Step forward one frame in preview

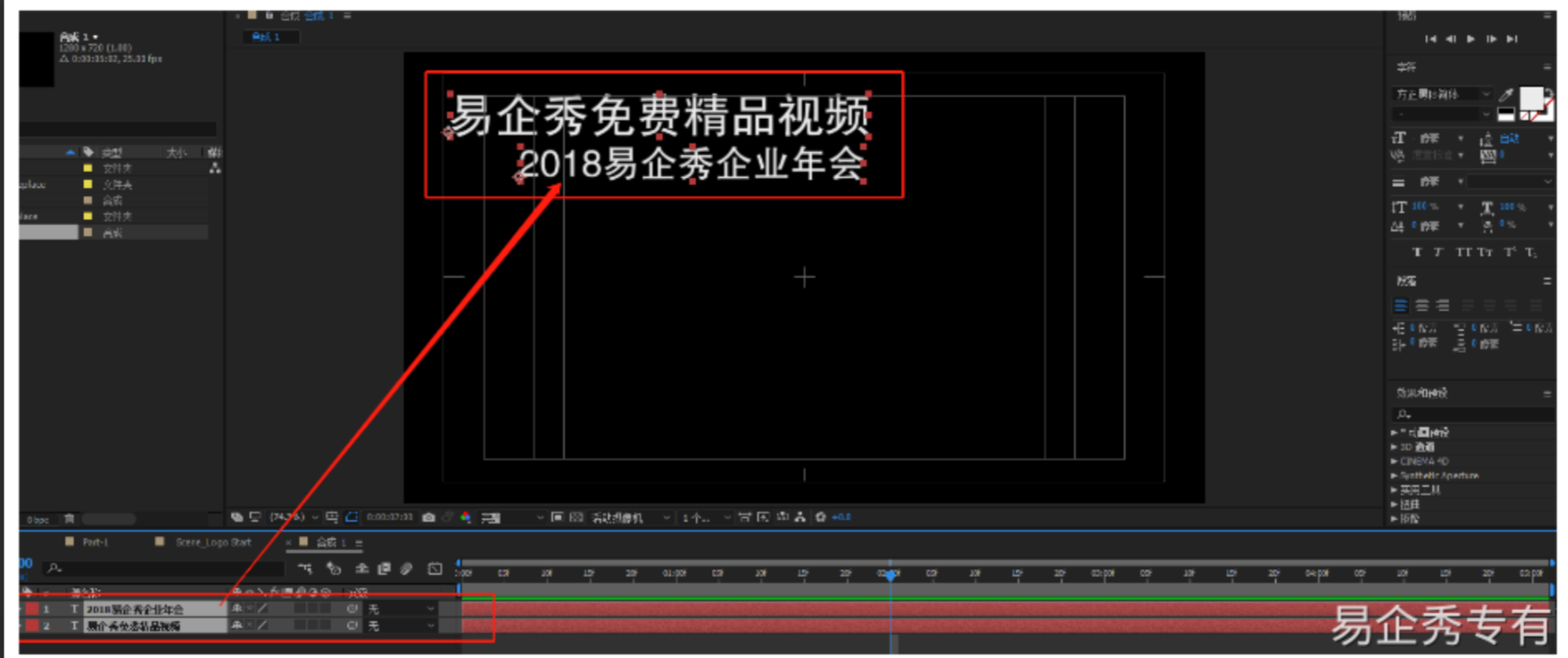click(x=1491, y=39)
